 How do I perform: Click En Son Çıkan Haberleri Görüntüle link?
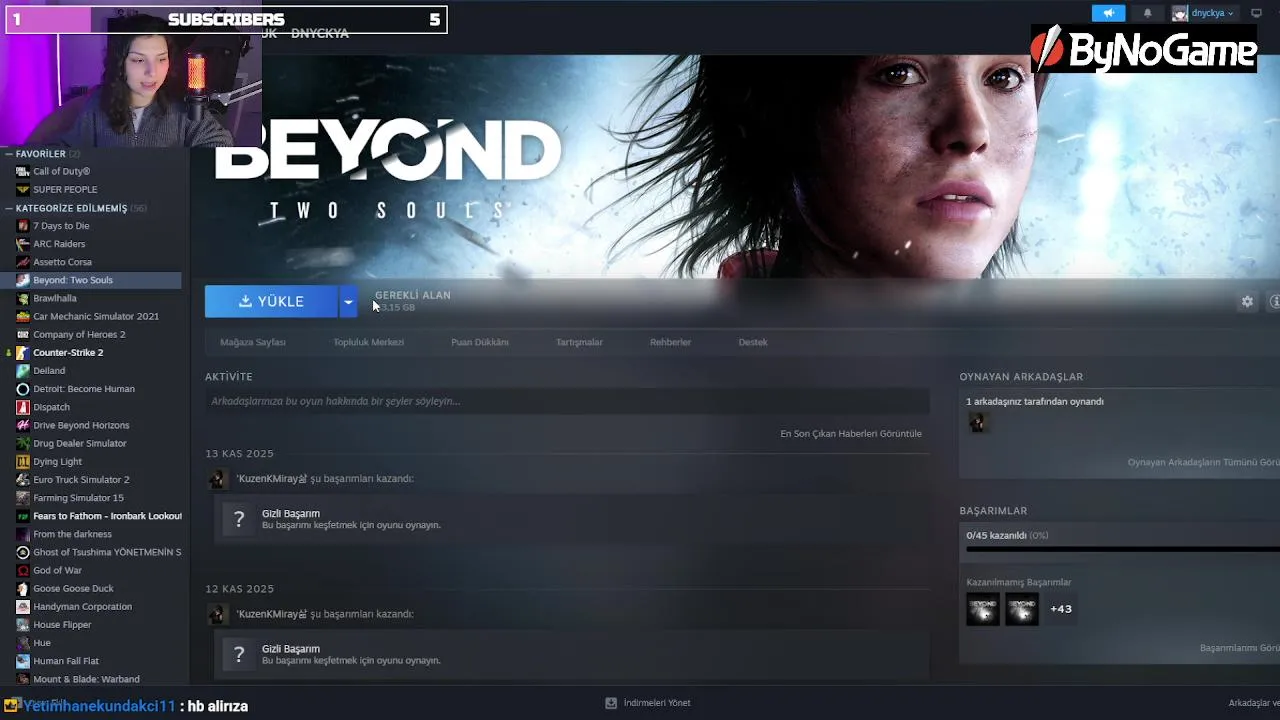pyautogui.click(x=851, y=434)
